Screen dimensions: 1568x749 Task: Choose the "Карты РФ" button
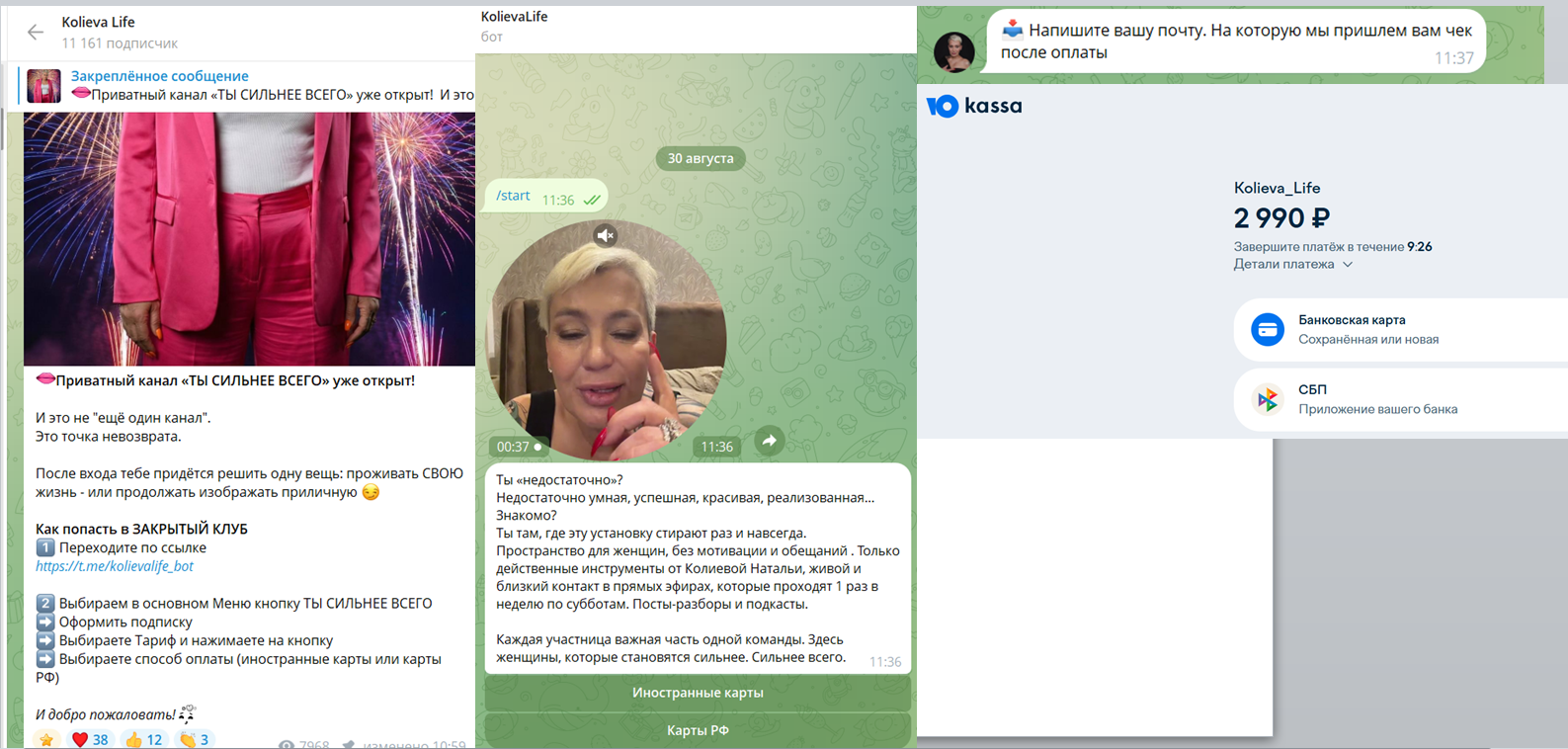698,730
